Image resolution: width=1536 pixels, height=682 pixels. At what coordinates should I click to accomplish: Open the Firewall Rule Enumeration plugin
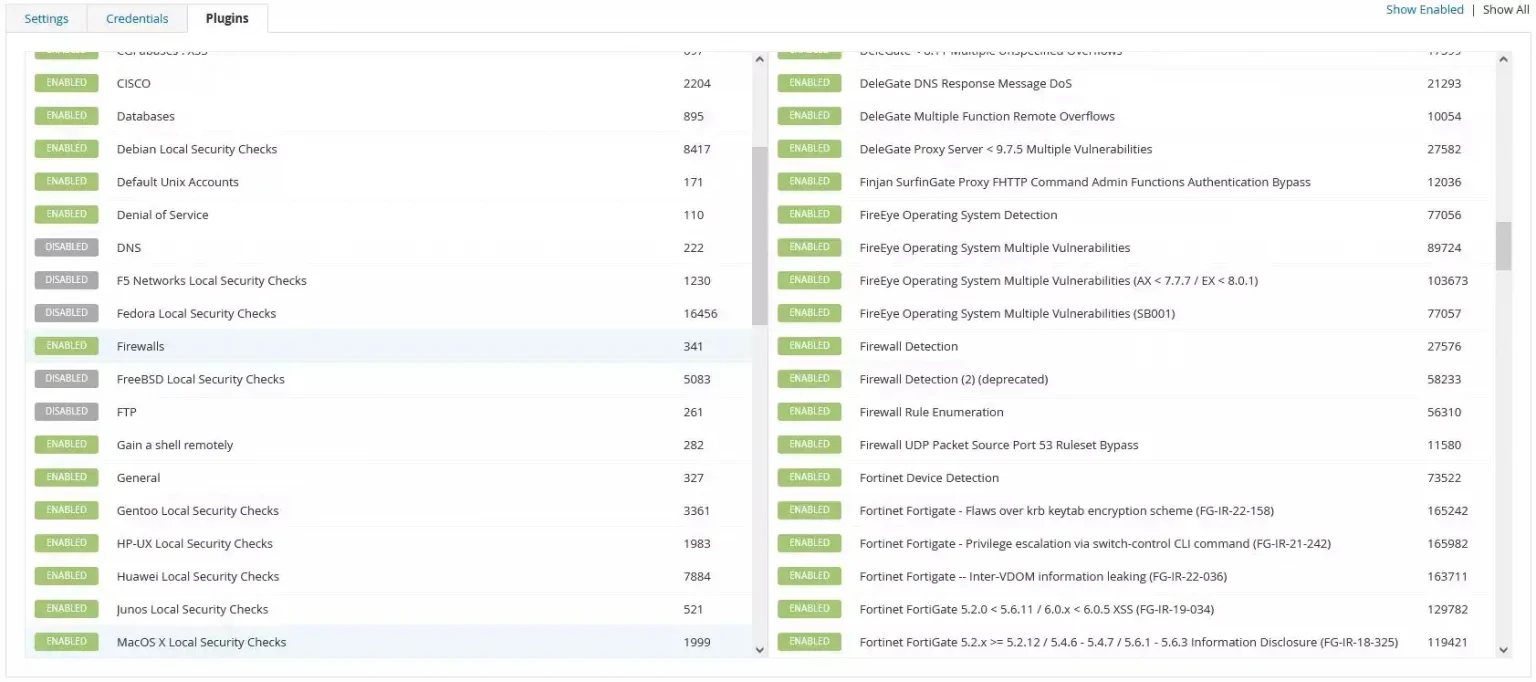tap(931, 412)
